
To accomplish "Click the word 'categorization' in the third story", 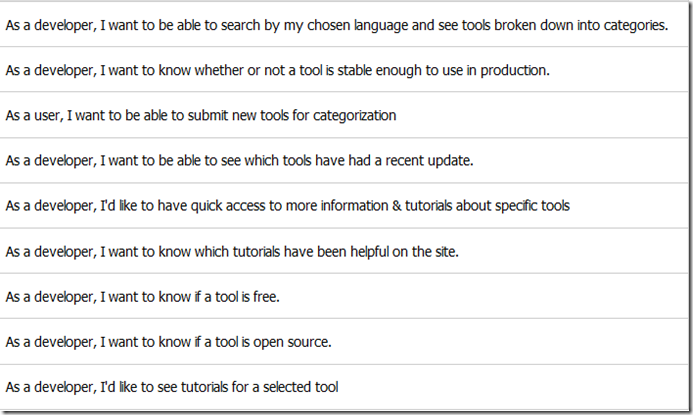I will coord(355,116).
